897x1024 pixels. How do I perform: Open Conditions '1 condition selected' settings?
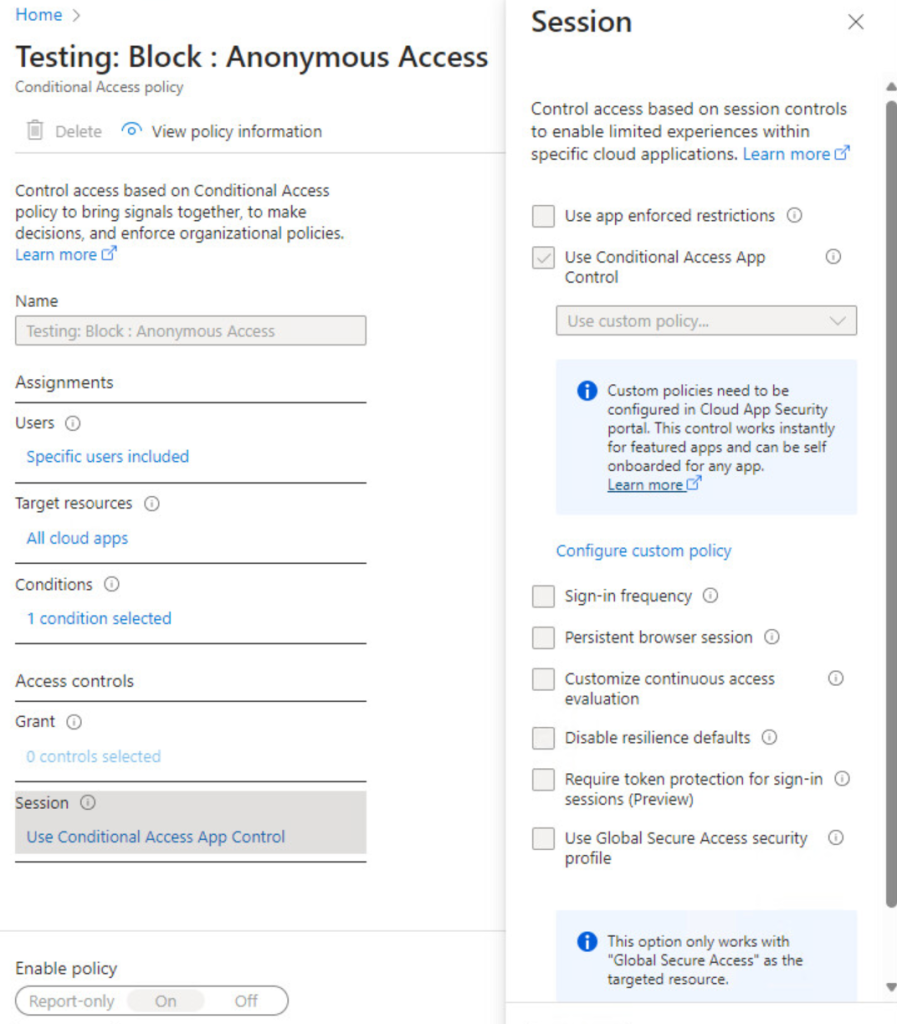click(99, 619)
